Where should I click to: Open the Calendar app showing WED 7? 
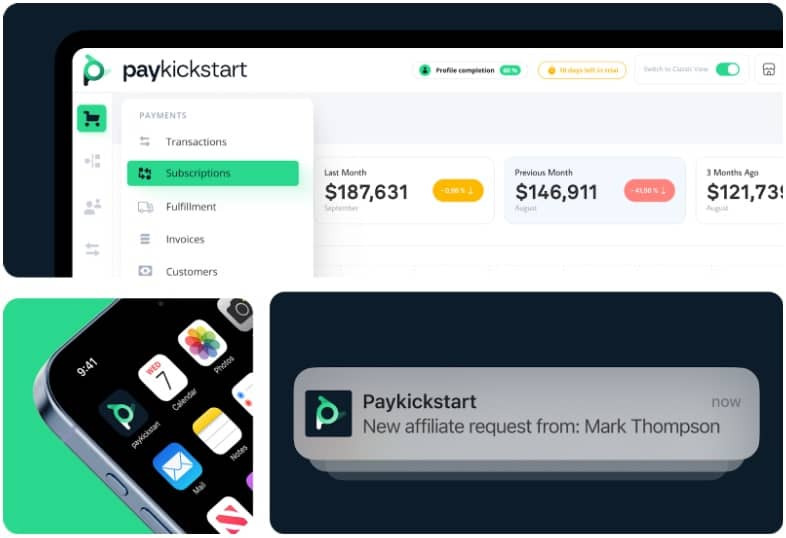(163, 378)
